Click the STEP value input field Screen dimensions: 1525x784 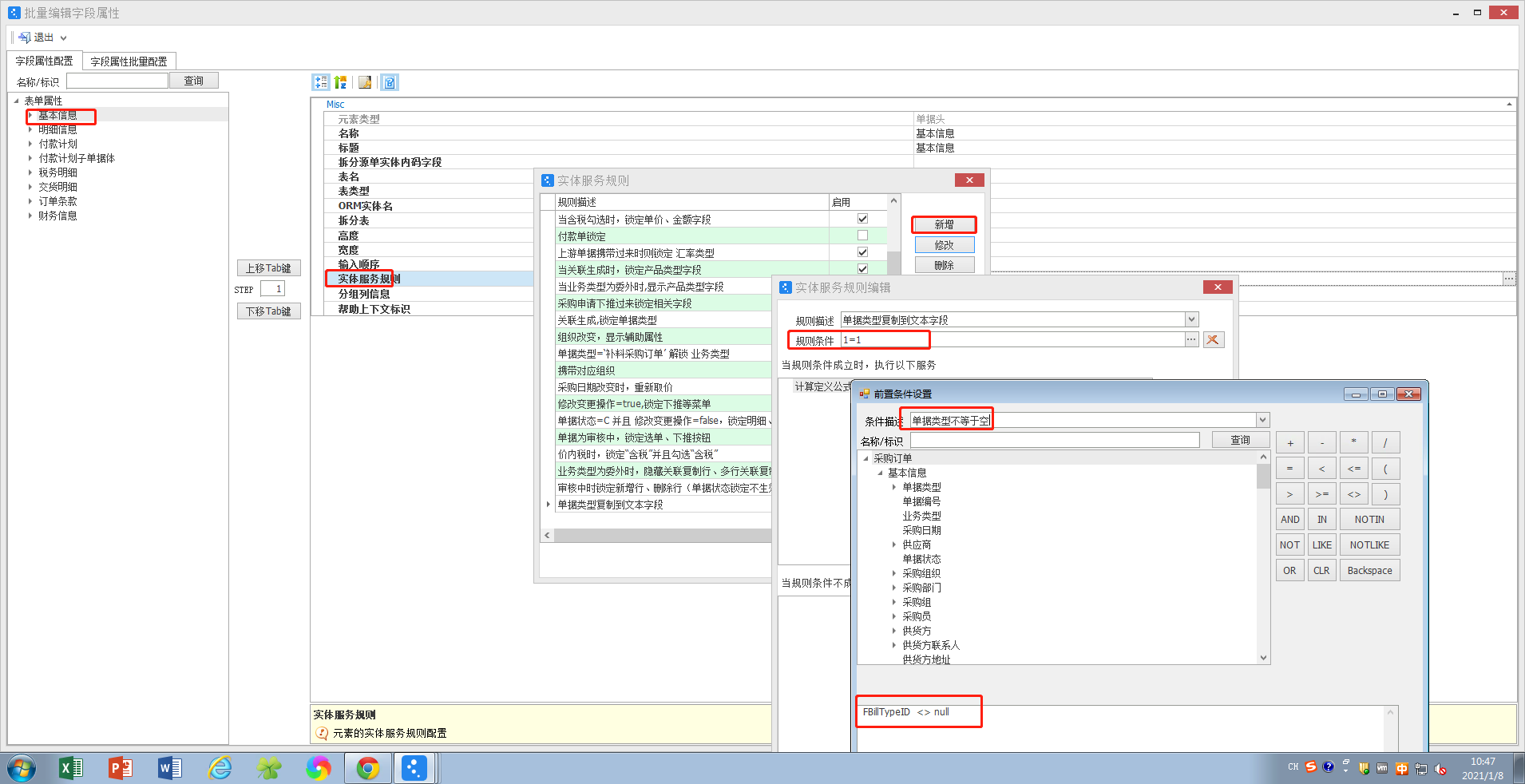272,289
